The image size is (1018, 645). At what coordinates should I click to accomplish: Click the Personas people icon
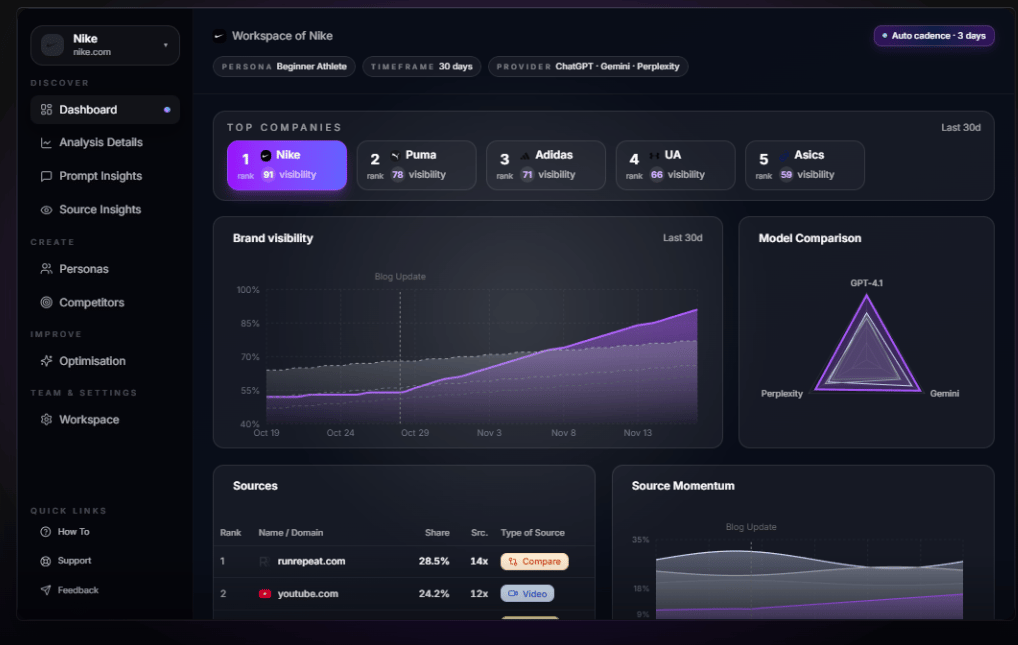46,269
